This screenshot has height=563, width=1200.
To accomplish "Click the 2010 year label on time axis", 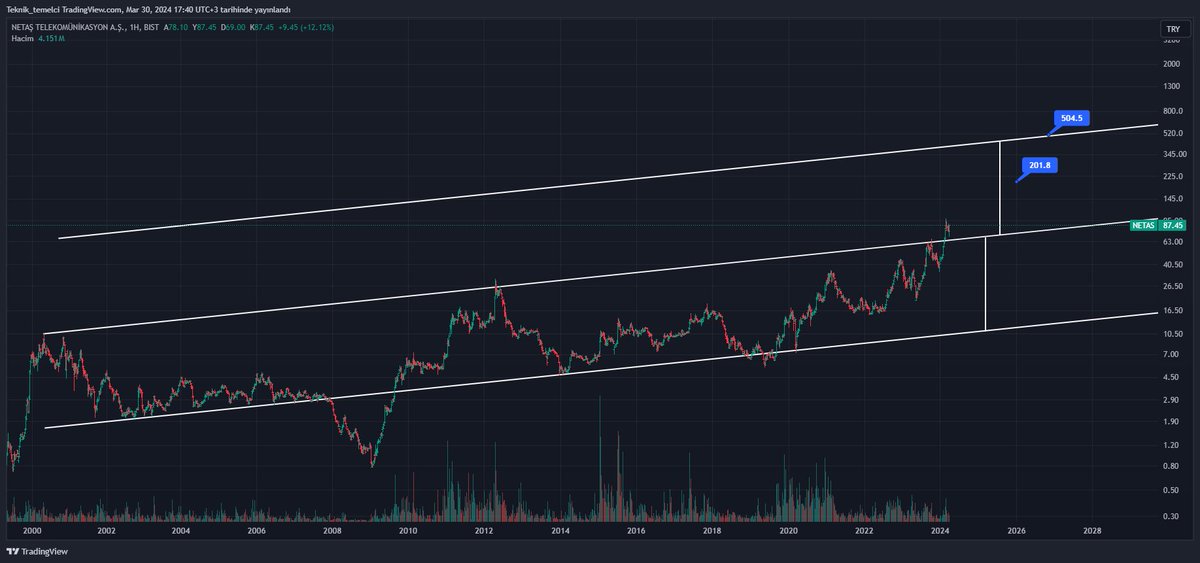I will pyautogui.click(x=408, y=531).
